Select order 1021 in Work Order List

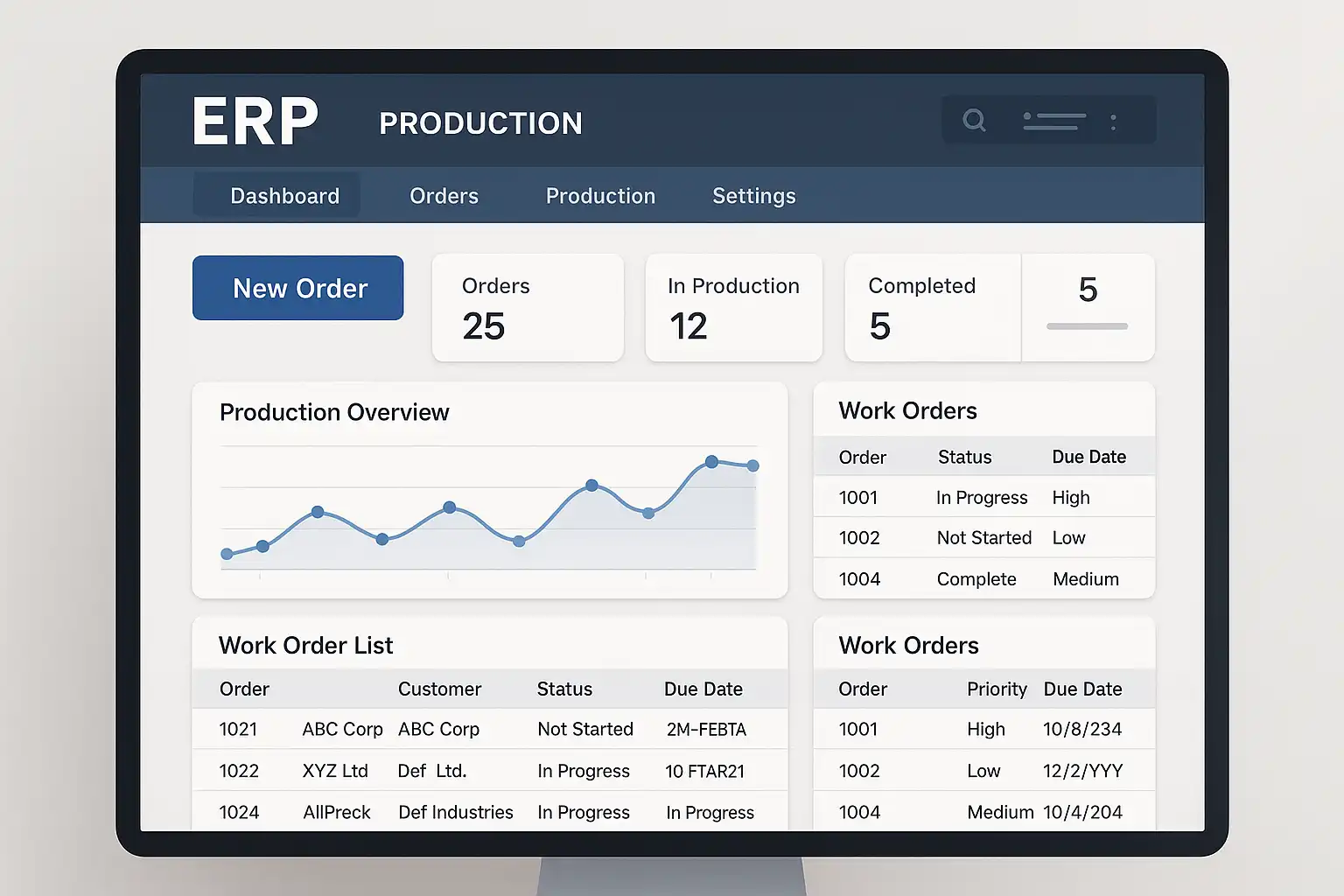coord(238,729)
